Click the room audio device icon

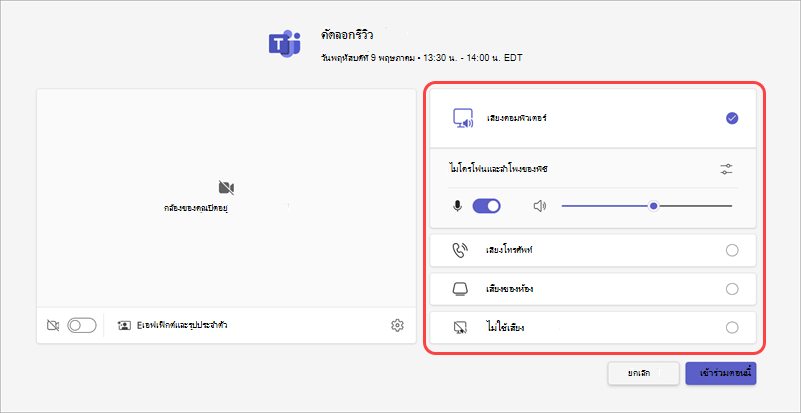(x=460, y=289)
